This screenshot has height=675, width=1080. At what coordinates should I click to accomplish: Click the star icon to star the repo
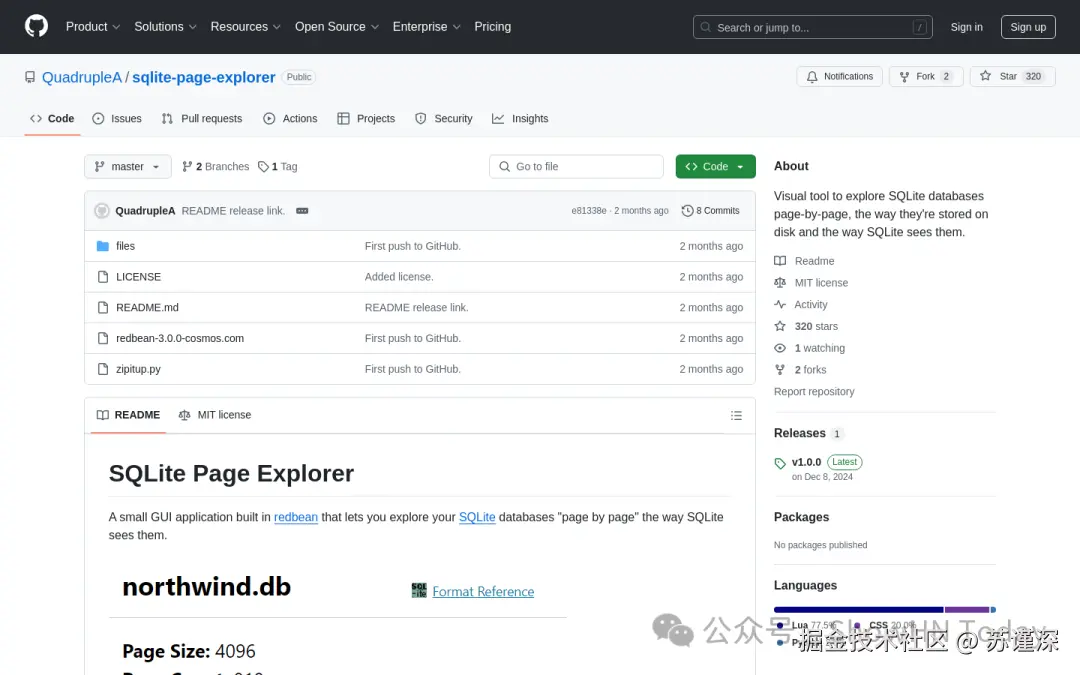pos(987,76)
